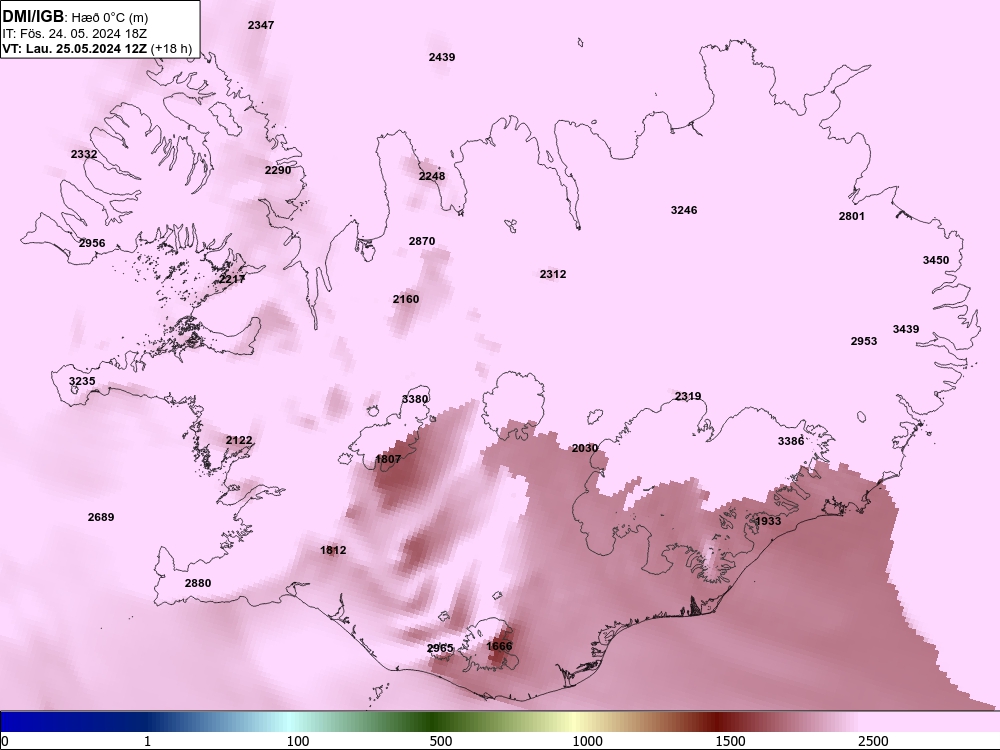Click the 3235 height value label
This screenshot has width=1000, height=750.
tap(82, 381)
